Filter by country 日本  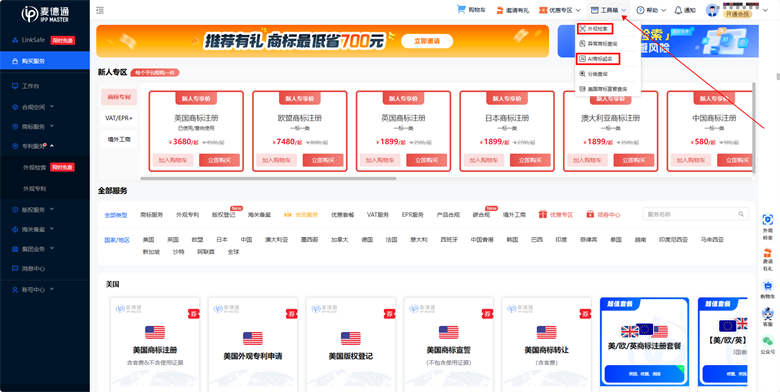pos(222,239)
